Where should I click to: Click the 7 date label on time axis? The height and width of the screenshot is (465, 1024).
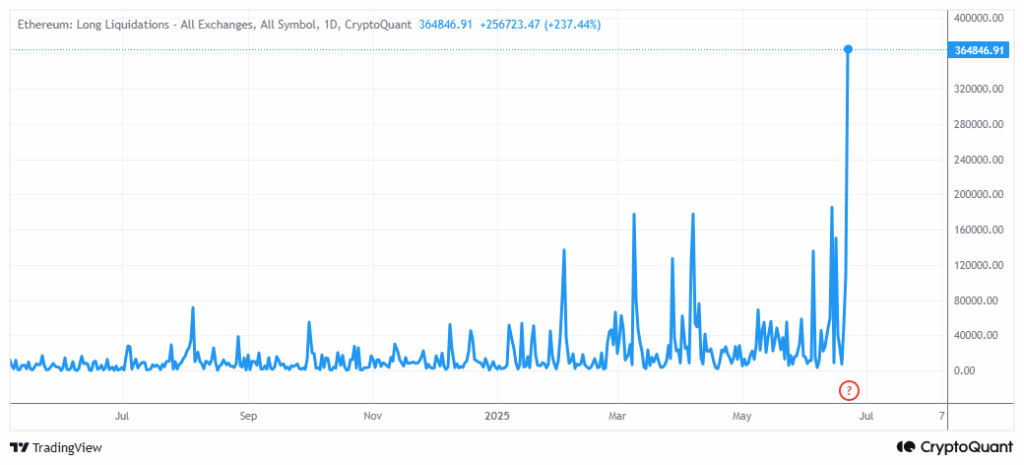(x=941, y=415)
